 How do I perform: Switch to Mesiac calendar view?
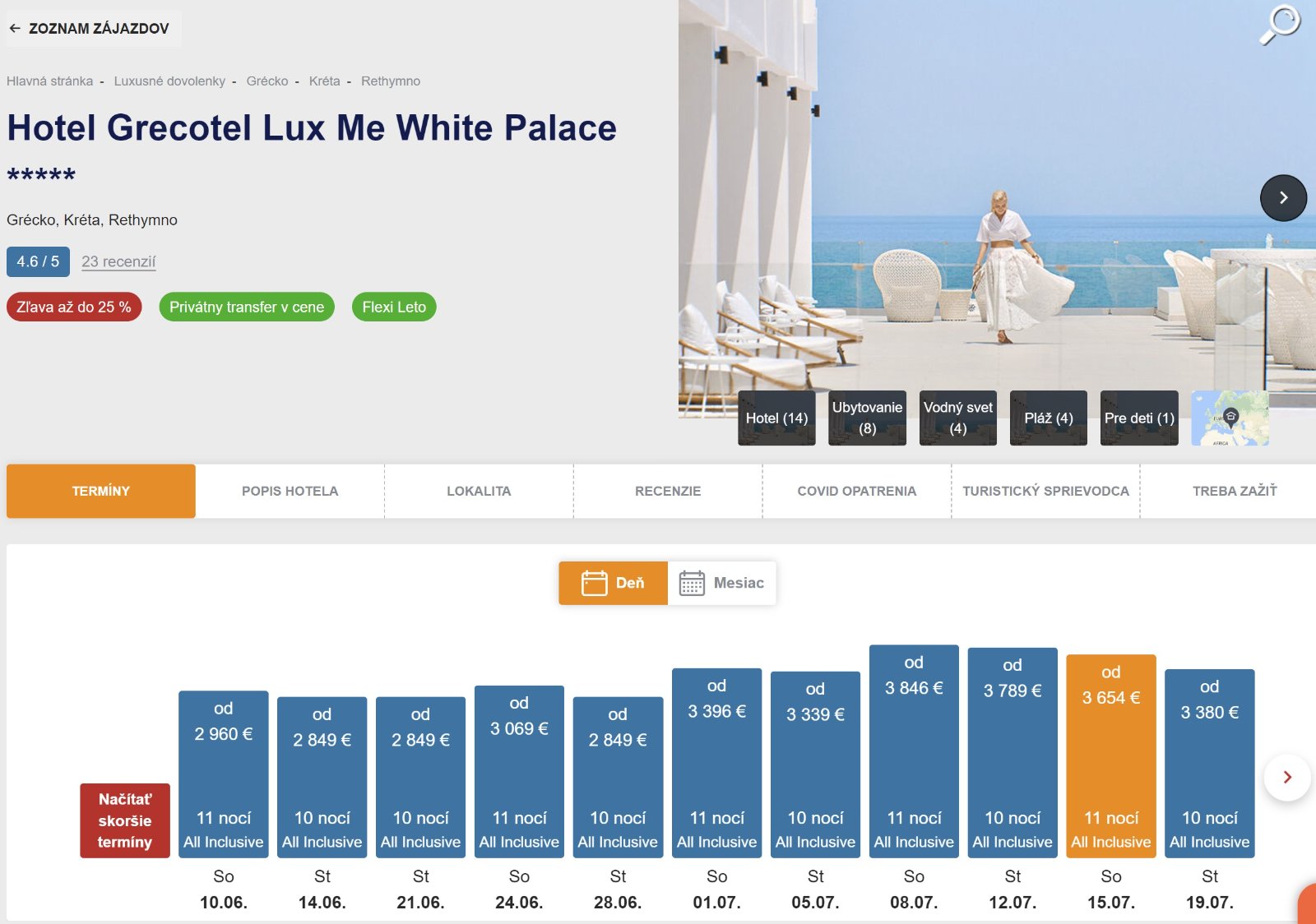coord(721,583)
